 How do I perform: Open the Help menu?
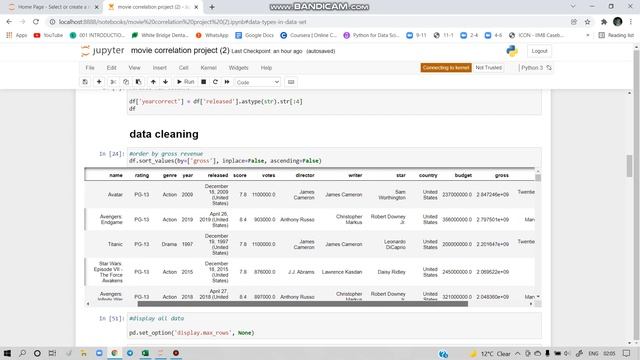266,68
